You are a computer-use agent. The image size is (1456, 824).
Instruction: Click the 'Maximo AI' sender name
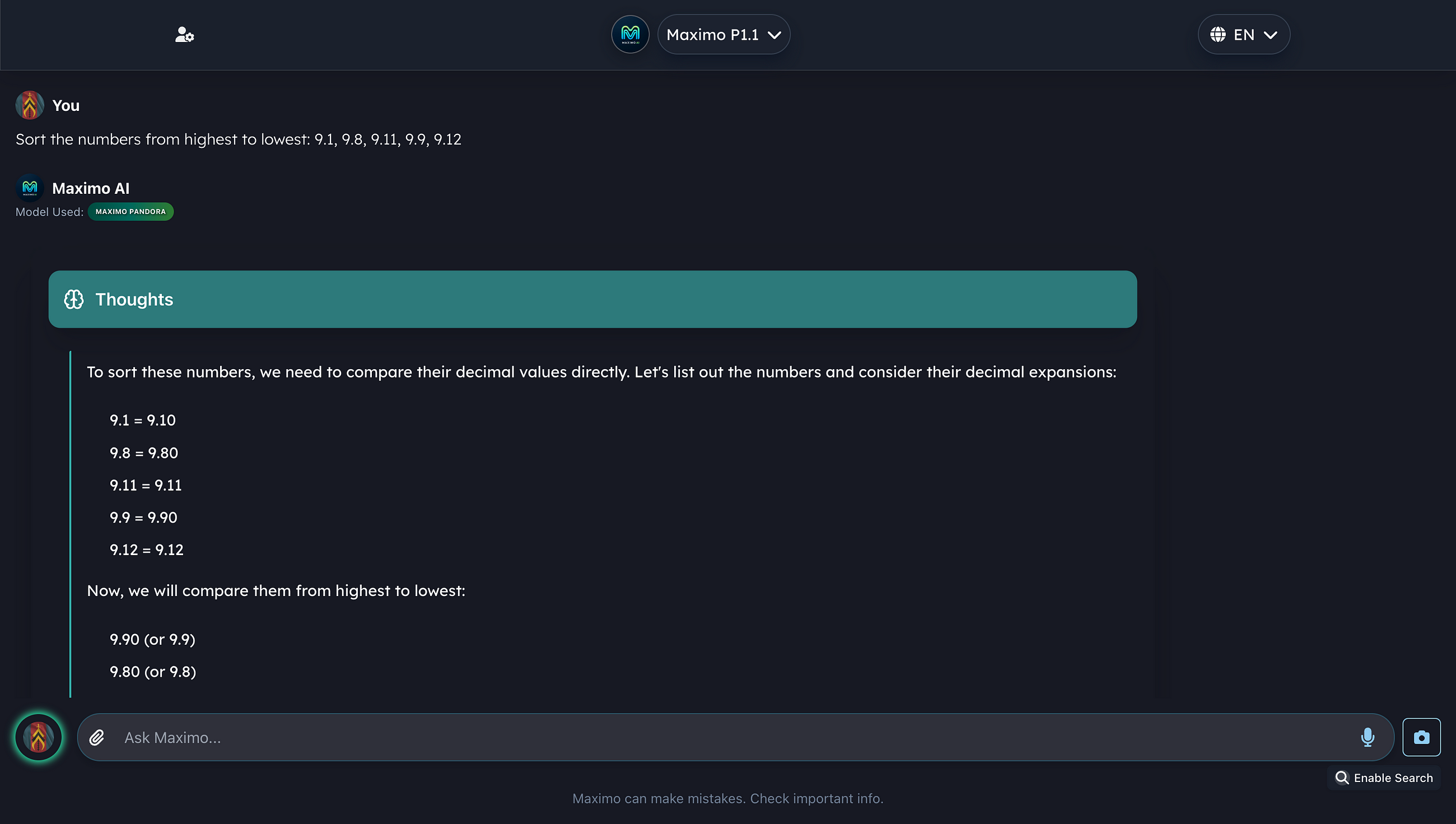[x=91, y=188]
